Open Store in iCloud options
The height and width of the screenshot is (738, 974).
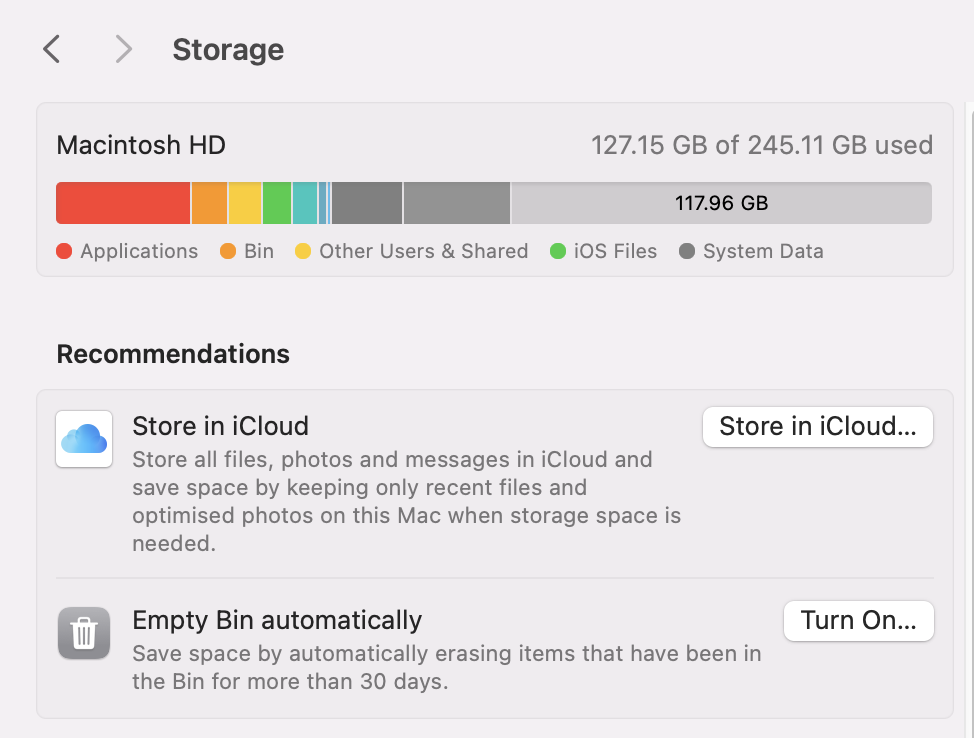pos(817,426)
